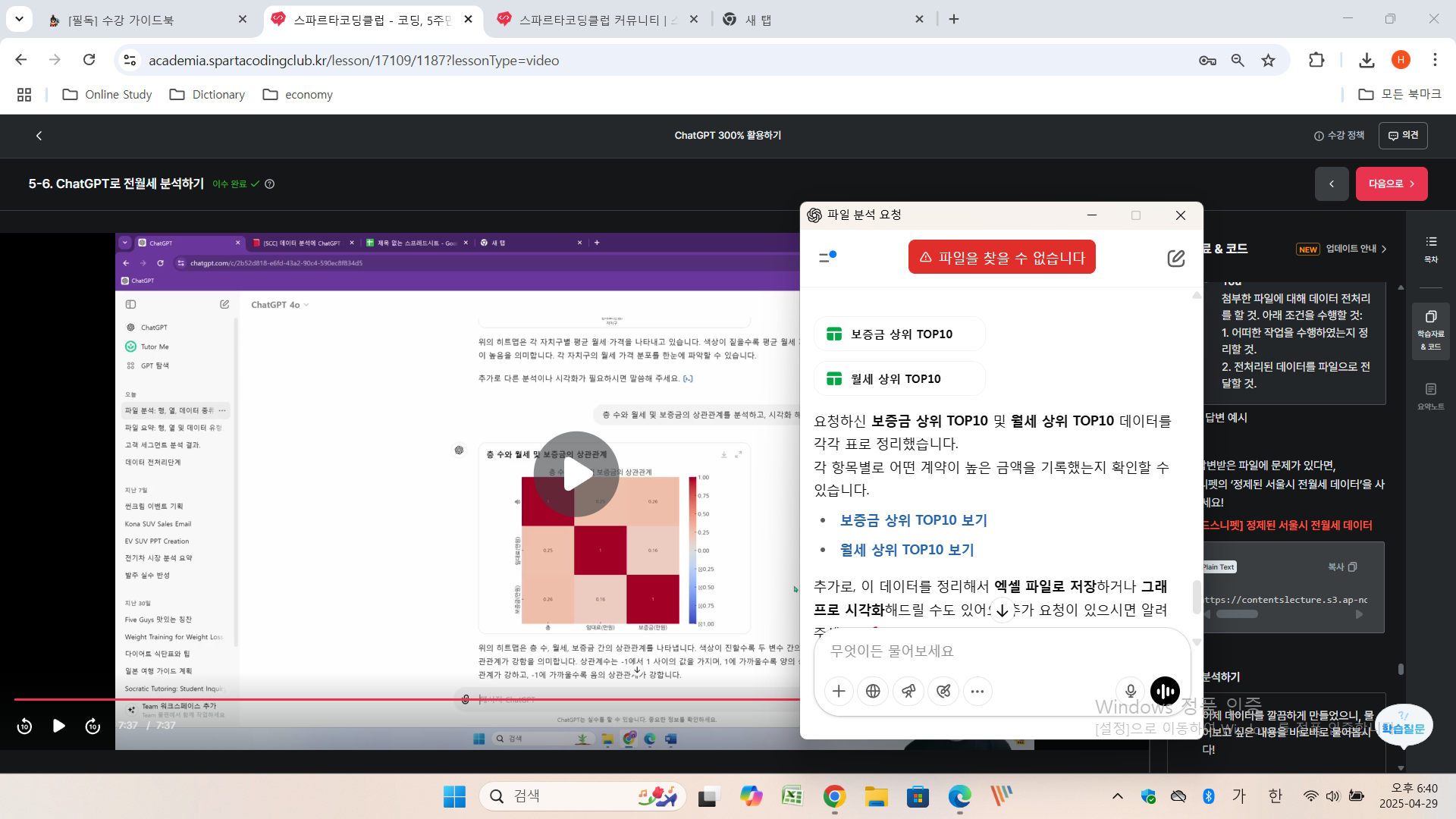Screen dimensions: 1456x819
Task: Click the browser back arrow
Action: point(21,60)
